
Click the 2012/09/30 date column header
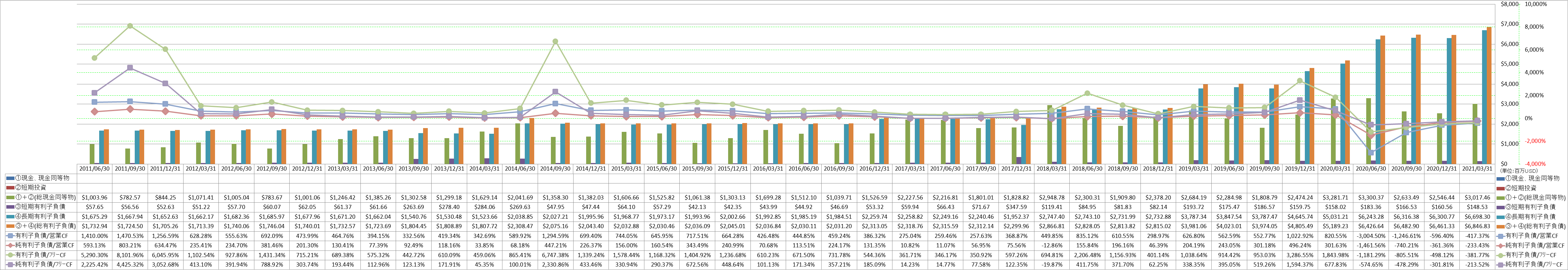[271, 168]
